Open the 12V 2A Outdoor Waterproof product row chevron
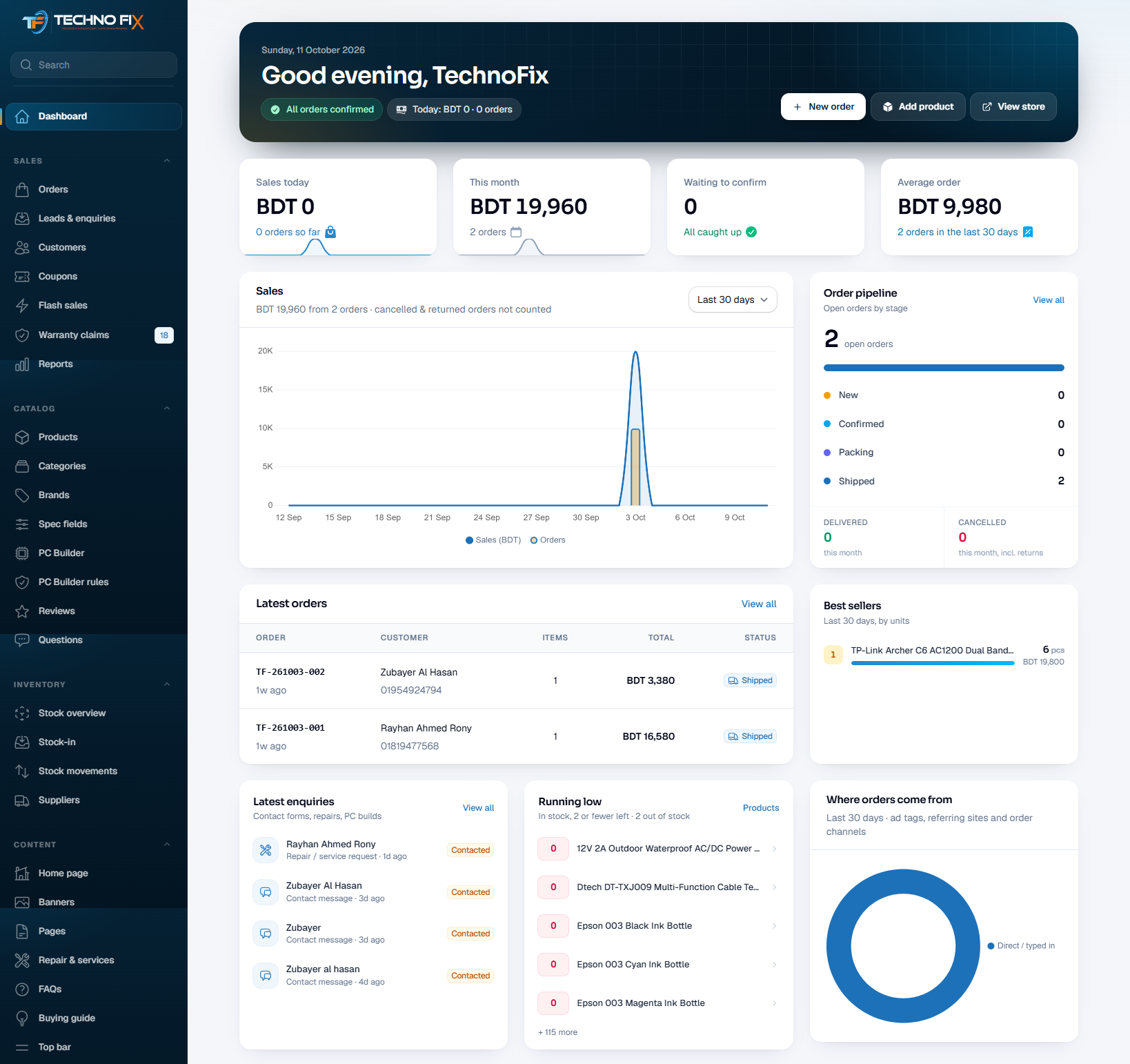This screenshot has width=1130, height=1064. click(x=775, y=849)
